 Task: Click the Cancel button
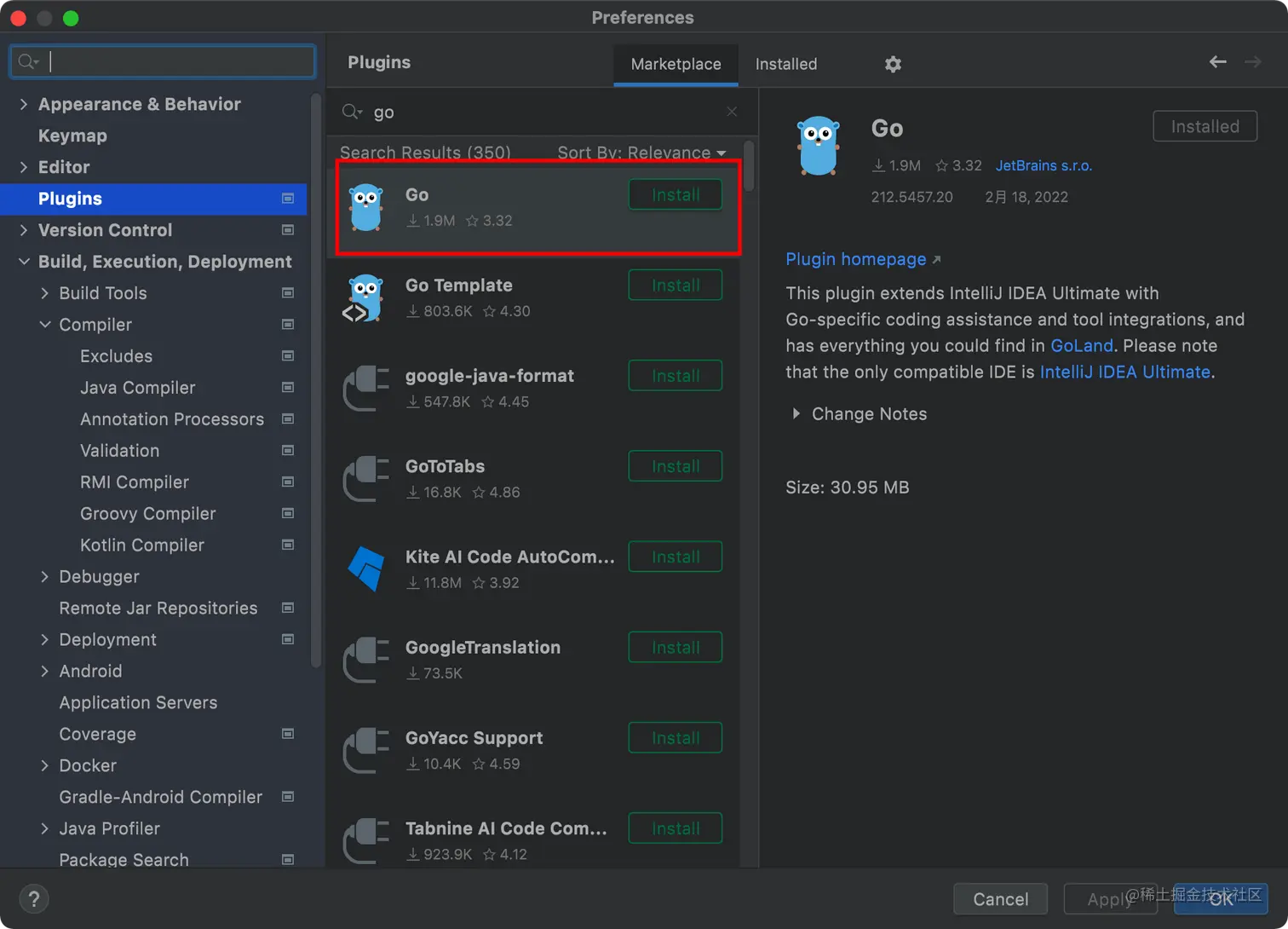click(x=1000, y=899)
